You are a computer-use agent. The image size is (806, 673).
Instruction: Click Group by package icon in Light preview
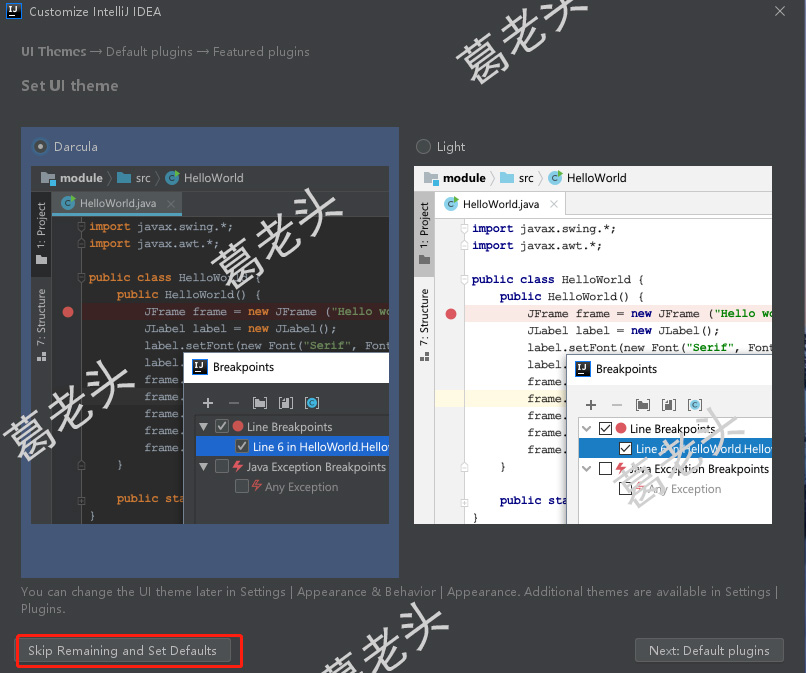(x=643, y=405)
